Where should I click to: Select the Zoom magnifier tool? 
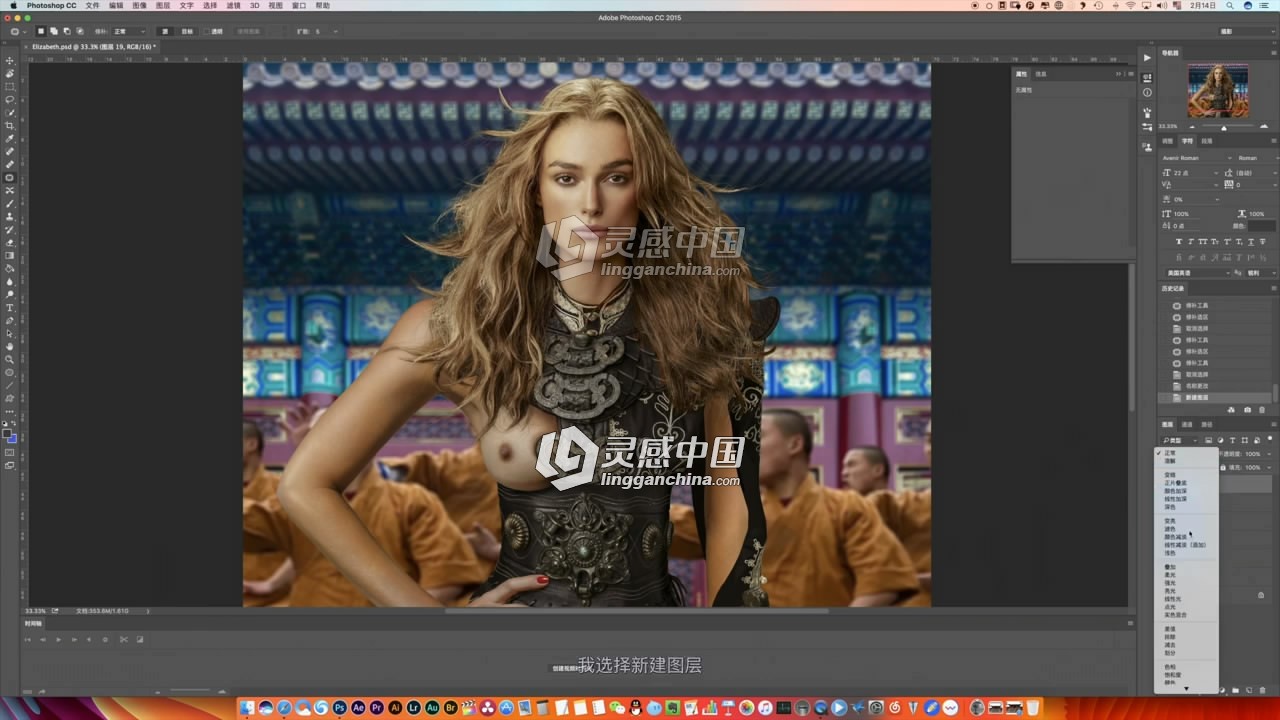10,360
